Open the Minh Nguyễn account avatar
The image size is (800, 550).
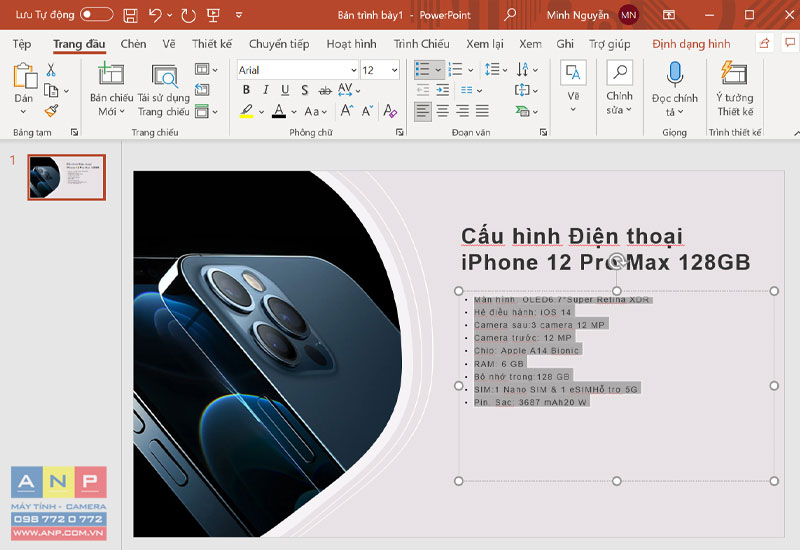629,15
